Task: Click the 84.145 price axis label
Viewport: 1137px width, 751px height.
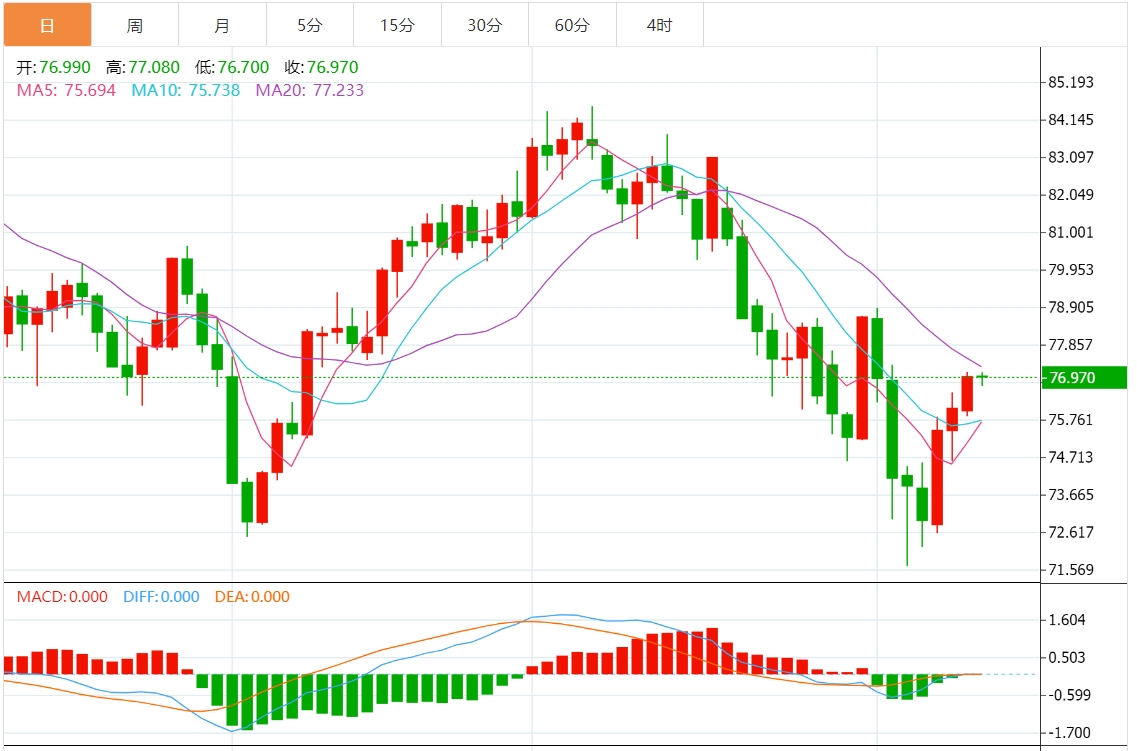Action: (x=1071, y=120)
